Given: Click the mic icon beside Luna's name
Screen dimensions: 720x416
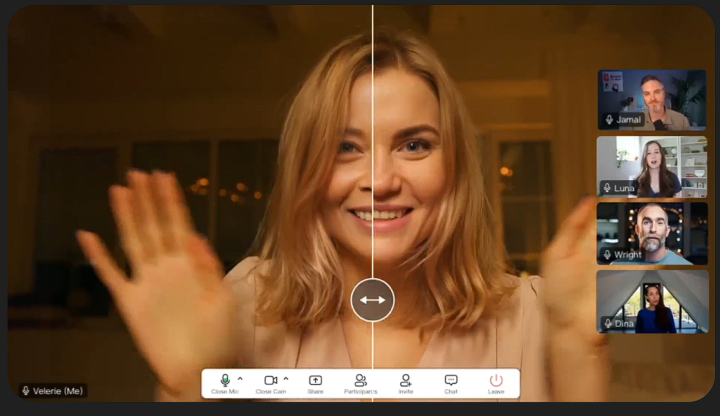Looking at the screenshot, I should (x=609, y=188).
